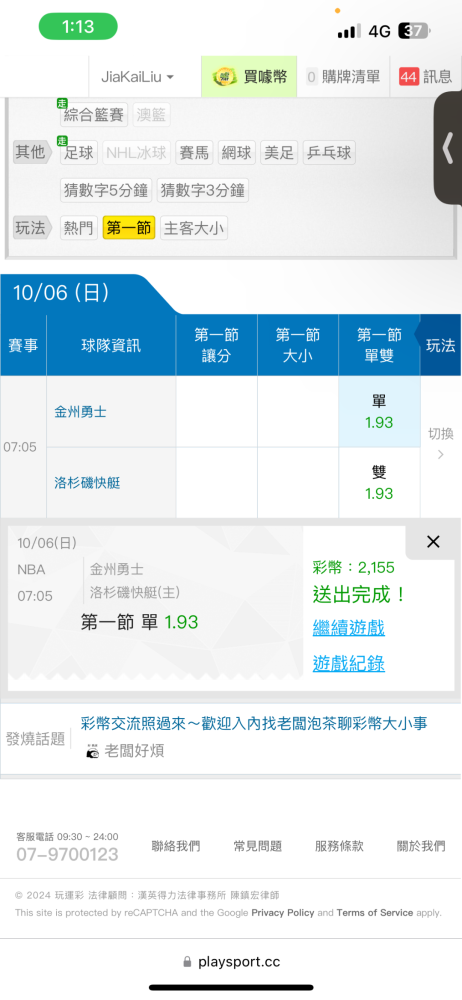The width and height of the screenshot is (462, 1000).
Task: Select the 單 1.93 odds cell
Action: (379, 412)
